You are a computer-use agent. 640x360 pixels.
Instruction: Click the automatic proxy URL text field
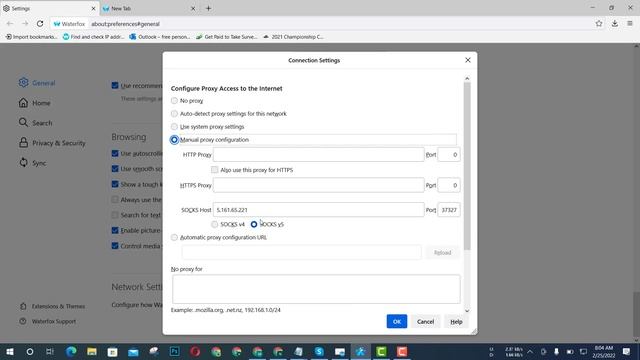tap(301, 252)
